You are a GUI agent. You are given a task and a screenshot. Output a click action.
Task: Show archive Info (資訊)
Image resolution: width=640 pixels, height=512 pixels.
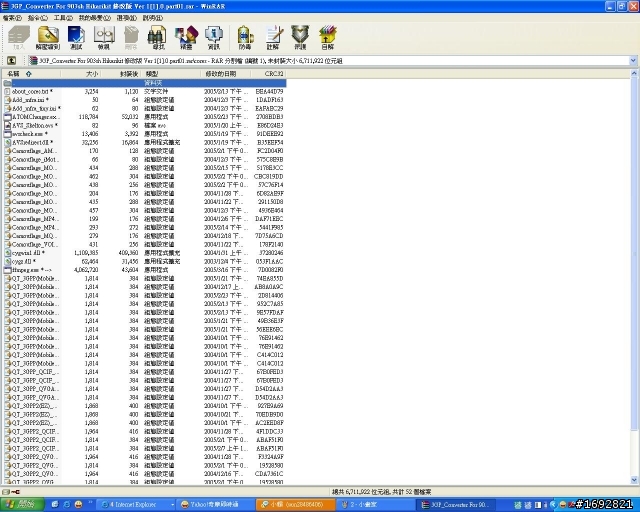(213, 38)
